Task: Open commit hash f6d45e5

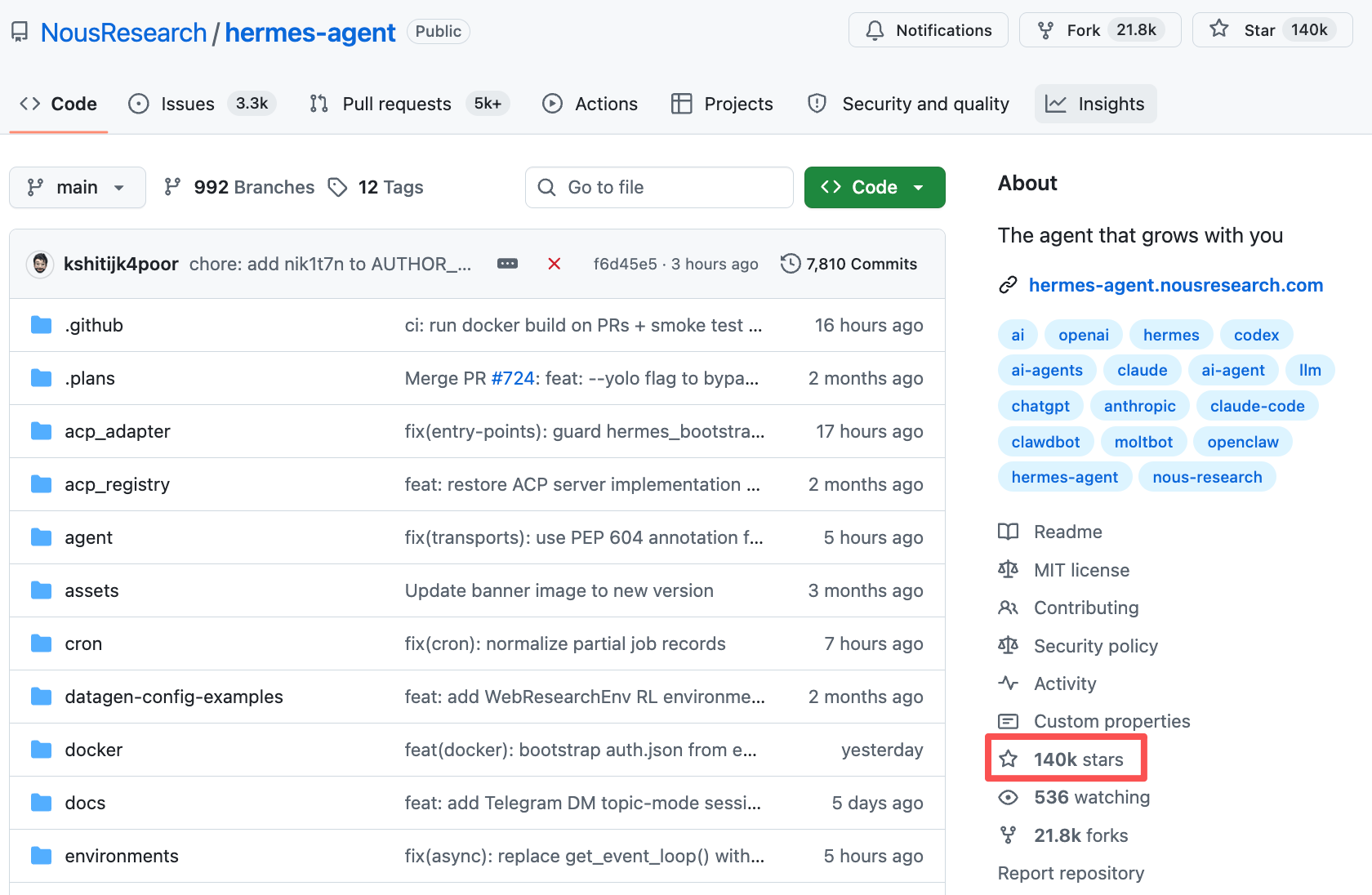Action: pos(625,264)
